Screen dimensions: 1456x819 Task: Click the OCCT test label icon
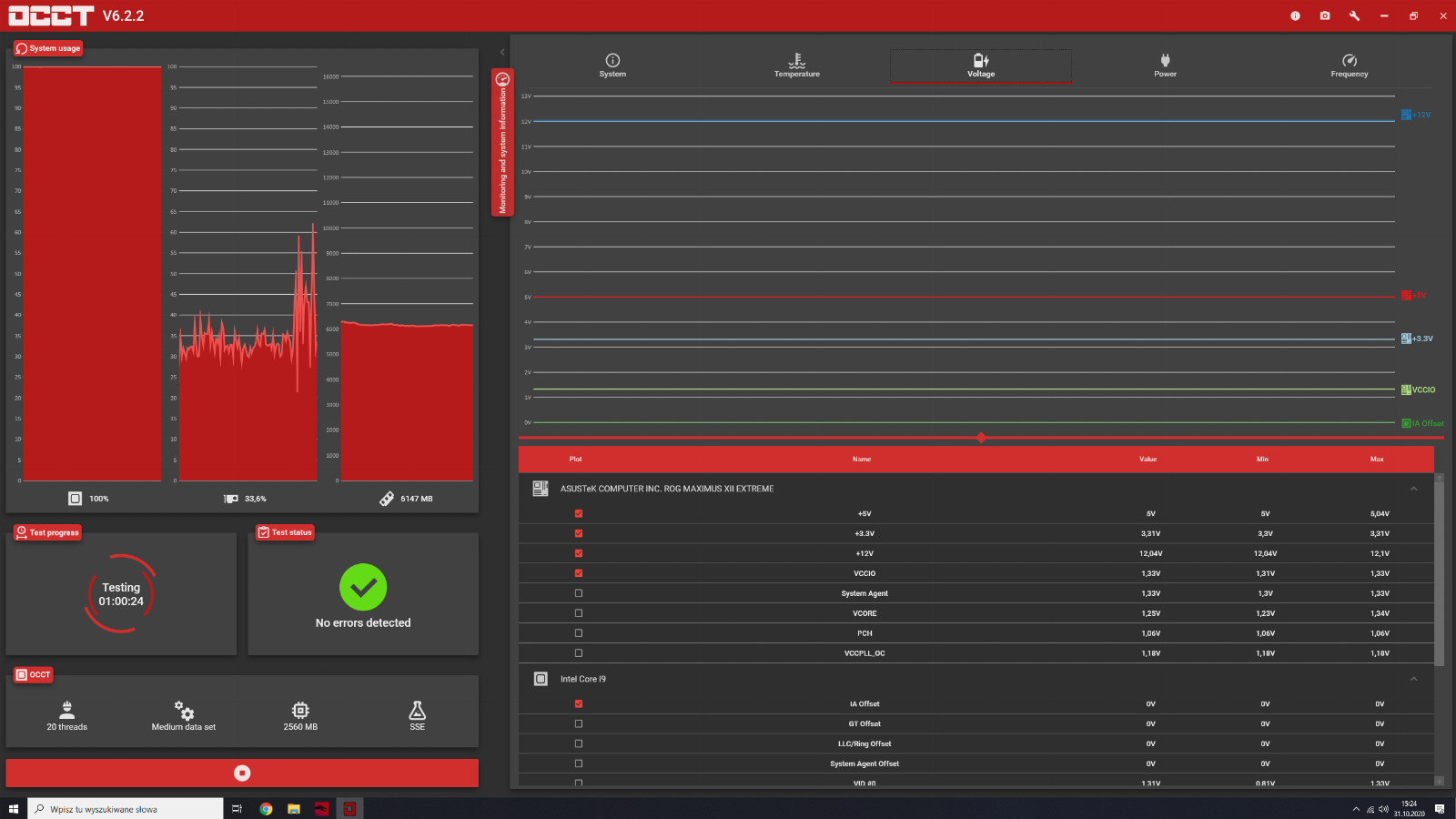[22, 674]
